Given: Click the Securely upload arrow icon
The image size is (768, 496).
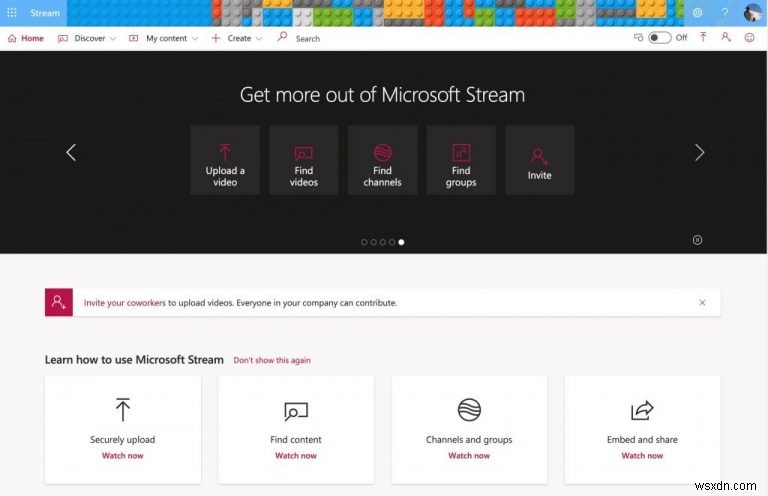Looking at the screenshot, I should 123,409.
